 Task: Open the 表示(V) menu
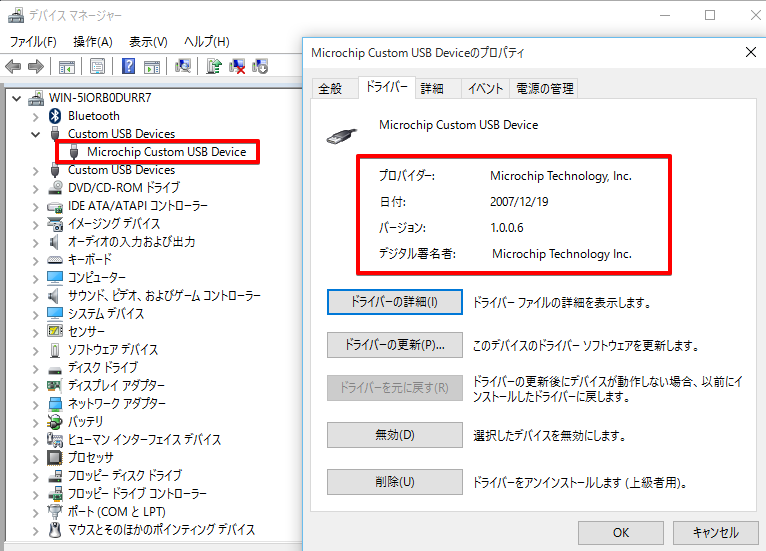[x=148, y=42]
